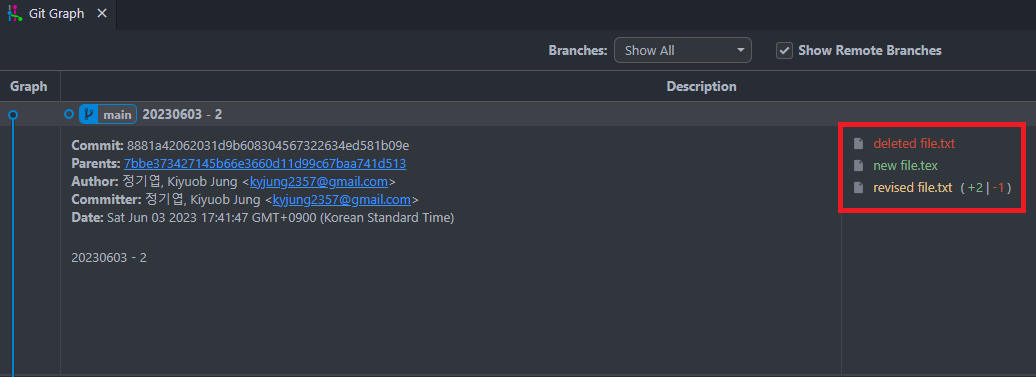The image size is (1036, 377).
Task: Click the current commit circle beside main
Action: click(69, 114)
